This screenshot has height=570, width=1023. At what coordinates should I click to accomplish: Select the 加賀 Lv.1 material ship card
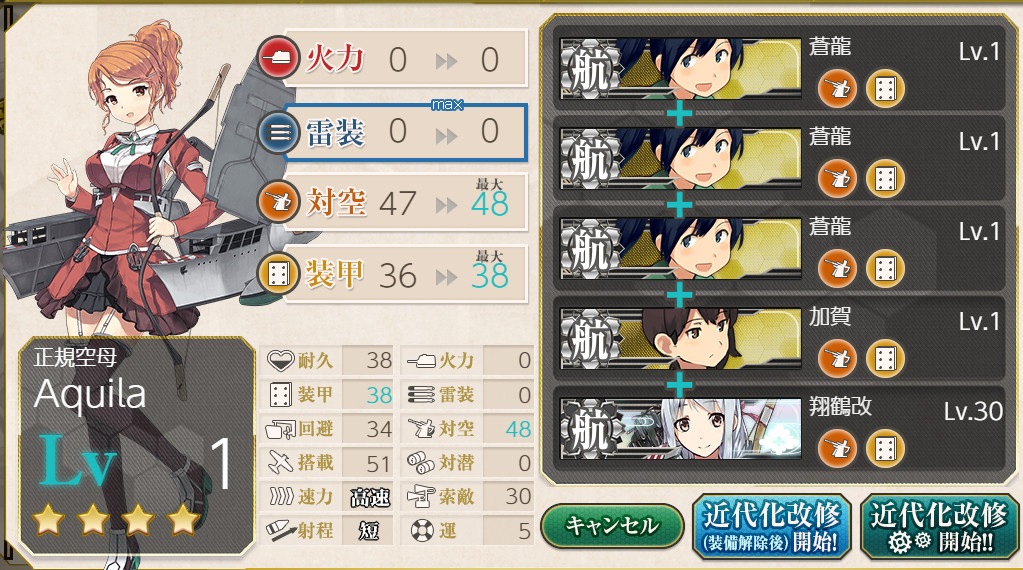tap(779, 338)
